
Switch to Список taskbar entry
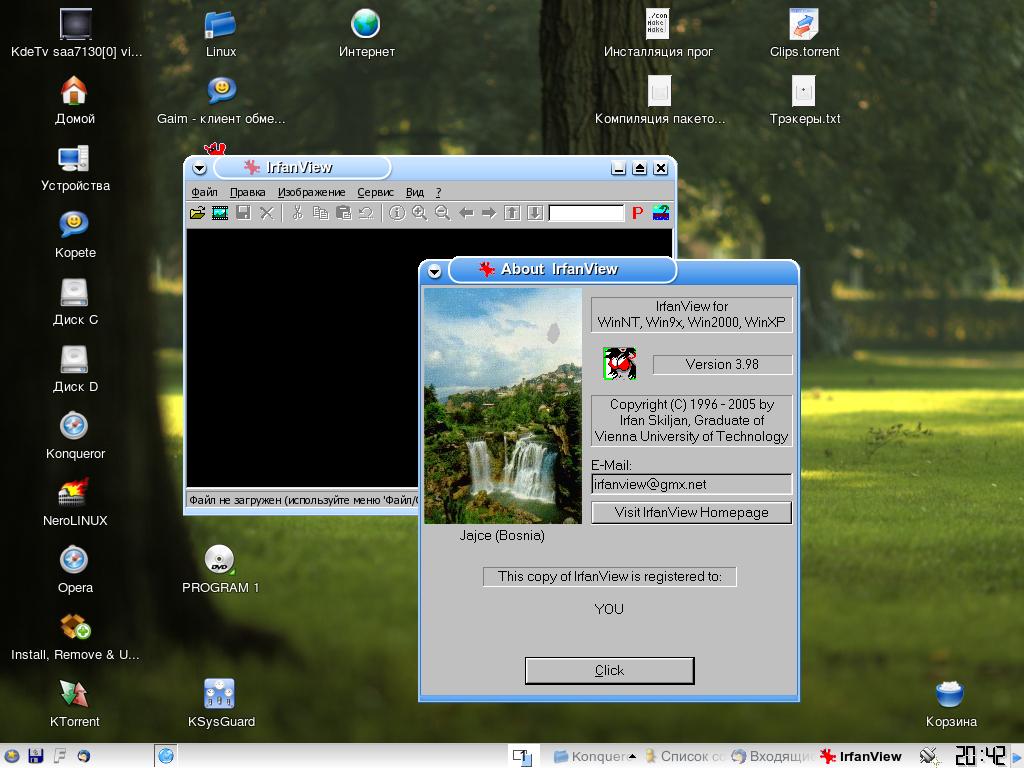coord(684,756)
